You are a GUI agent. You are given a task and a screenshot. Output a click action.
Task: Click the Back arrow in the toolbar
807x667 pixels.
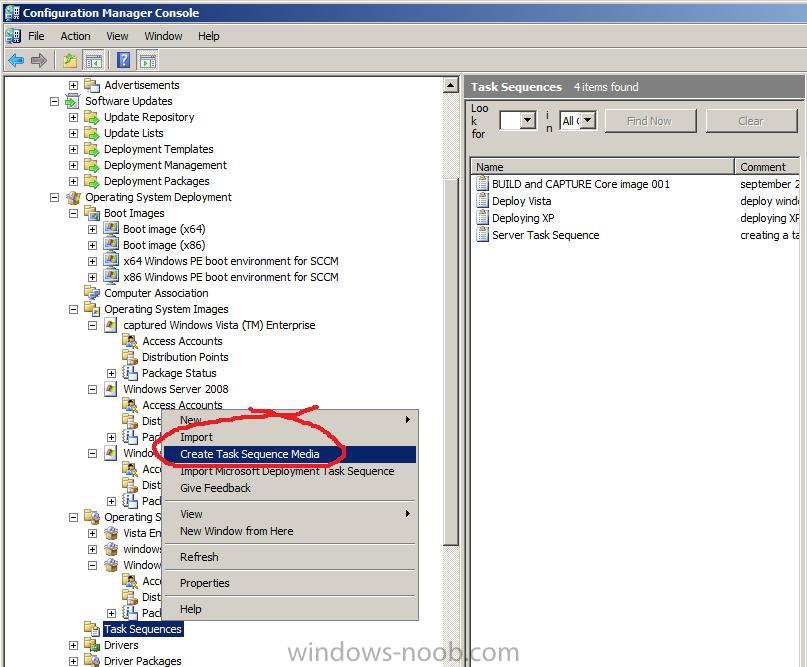tap(16, 61)
